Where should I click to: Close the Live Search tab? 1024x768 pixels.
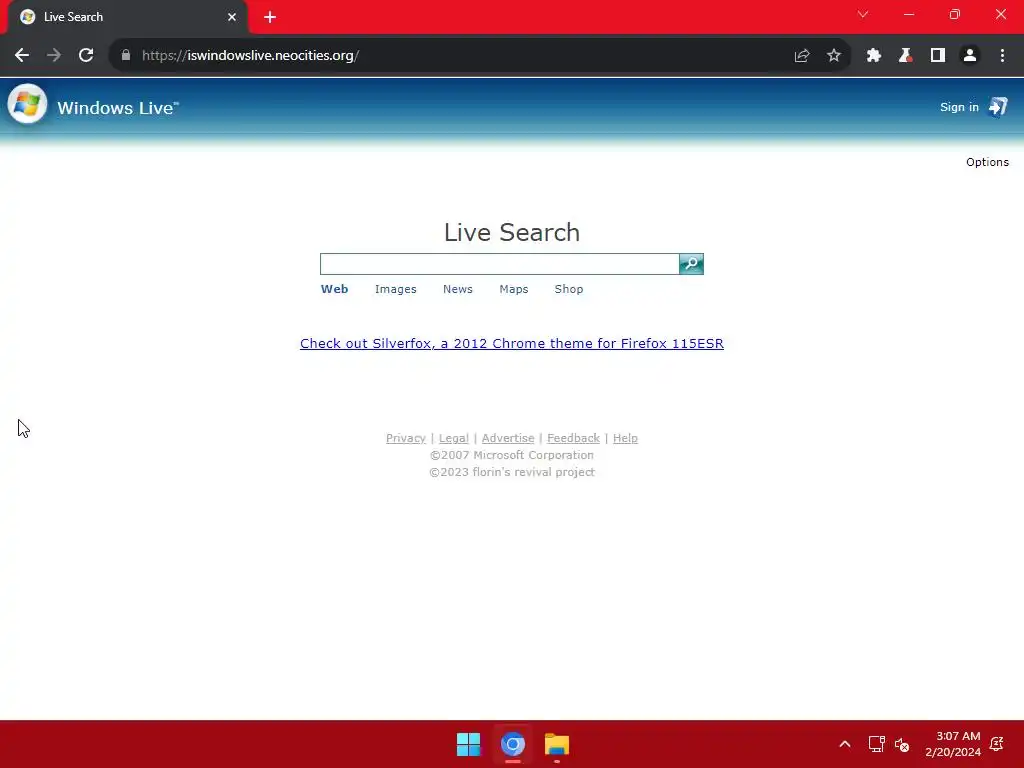pyautogui.click(x=232, y=17)
